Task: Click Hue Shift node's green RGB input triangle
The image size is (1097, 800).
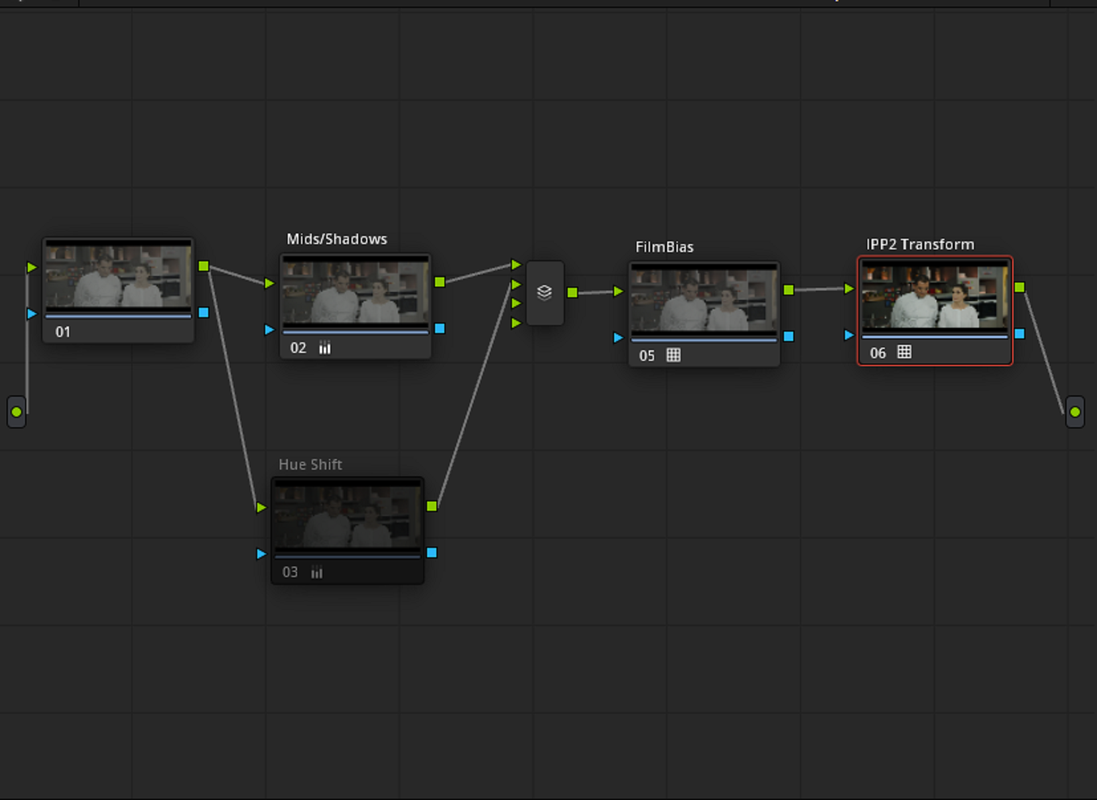Action: [x=261, y=507]
